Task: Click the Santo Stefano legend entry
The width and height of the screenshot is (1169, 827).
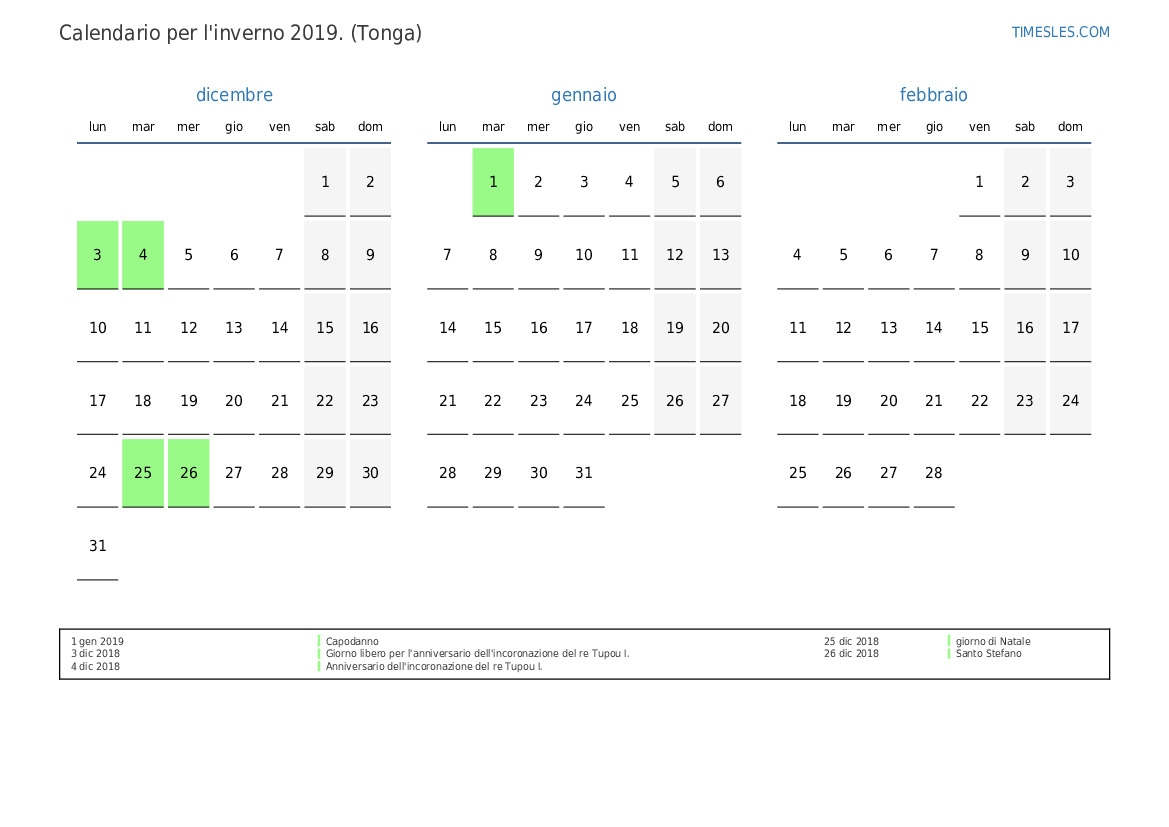Action: 988,654
